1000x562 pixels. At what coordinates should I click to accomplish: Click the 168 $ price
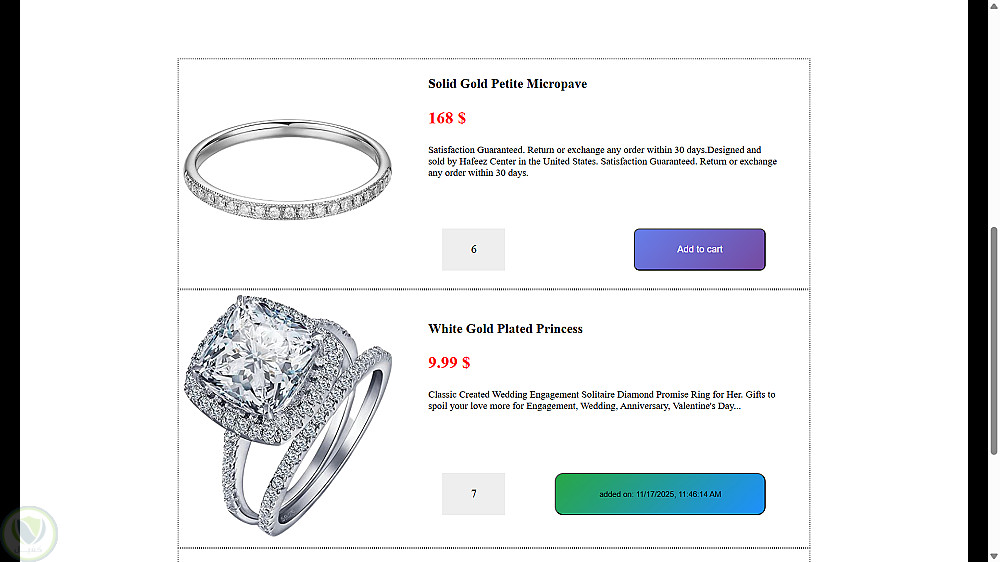447,118
